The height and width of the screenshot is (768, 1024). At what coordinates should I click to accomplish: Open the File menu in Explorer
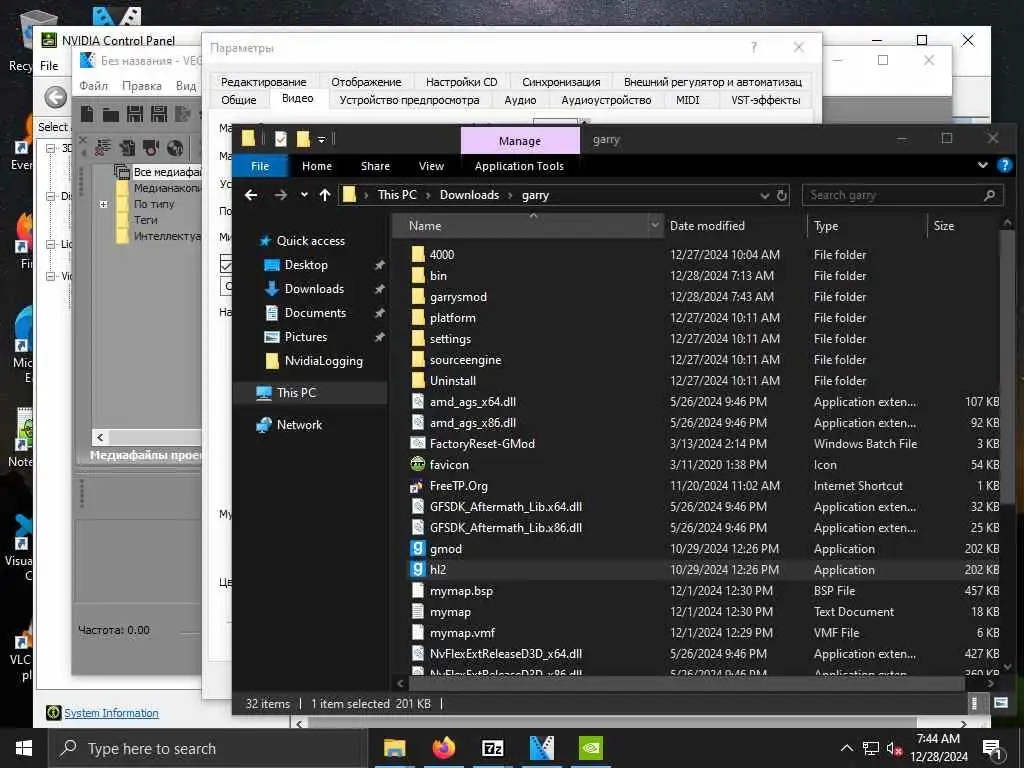tap(260, 166)
